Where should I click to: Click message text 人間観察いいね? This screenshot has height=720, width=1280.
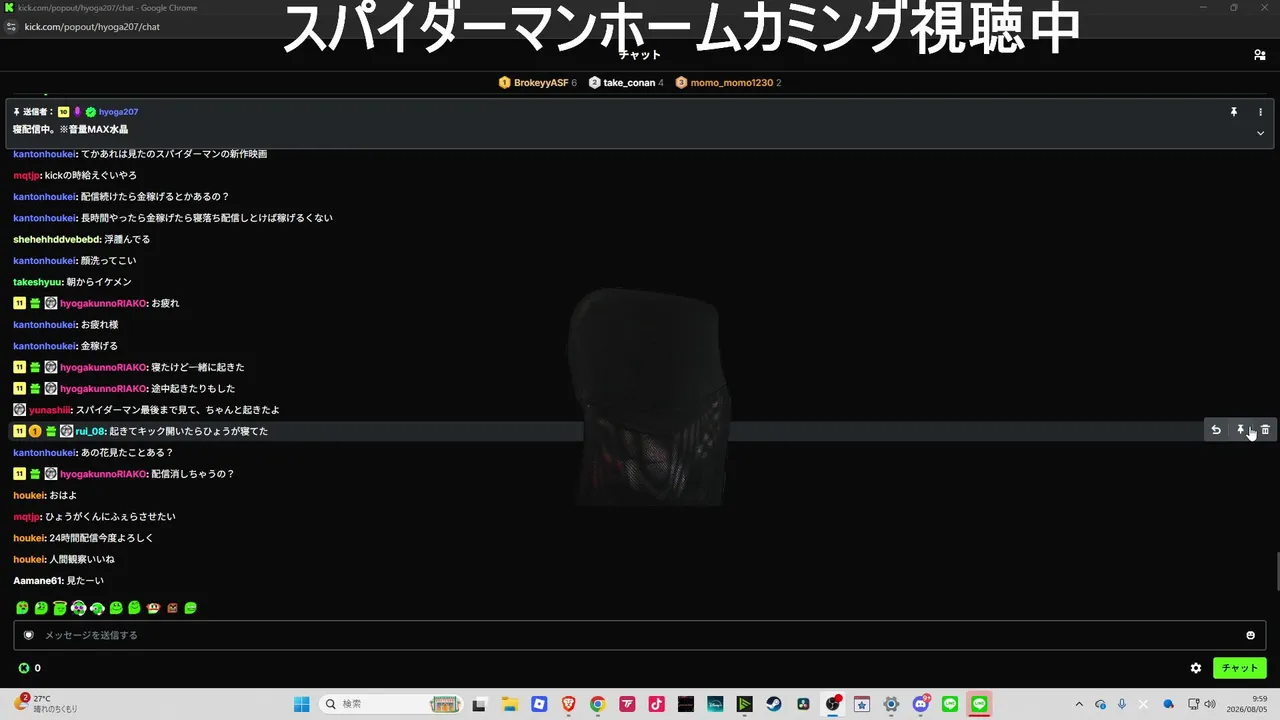coord(82,560)
